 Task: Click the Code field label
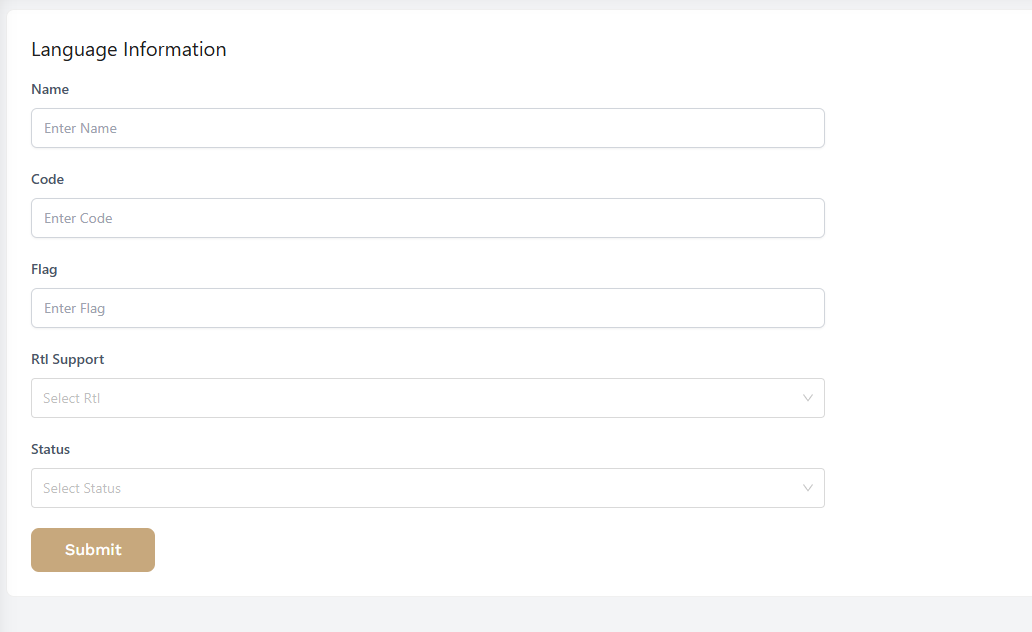coord(47,179)
